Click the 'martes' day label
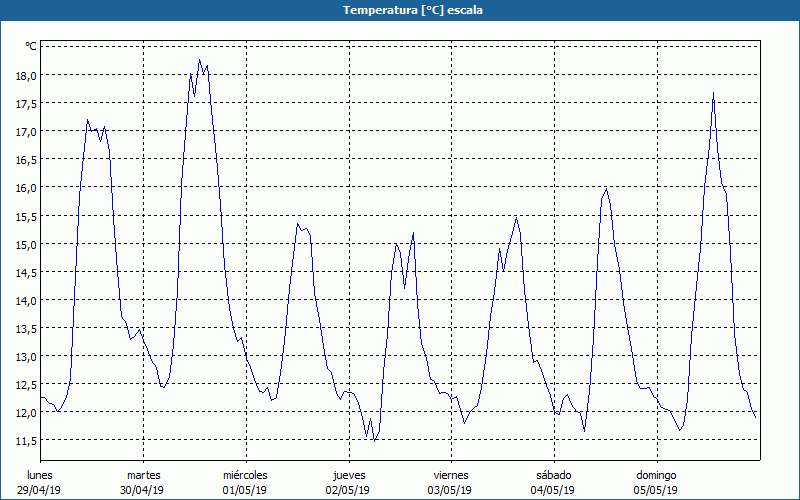The width and height of the screenshot is (800, 500). point(143,475)
